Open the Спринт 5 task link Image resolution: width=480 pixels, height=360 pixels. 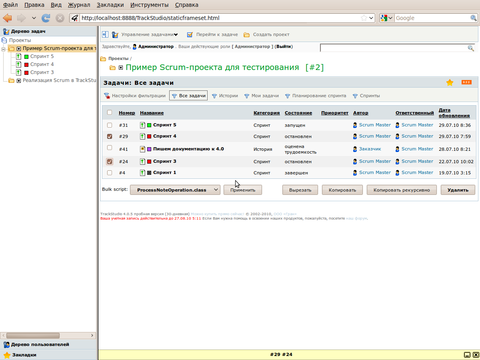[164, 125]
